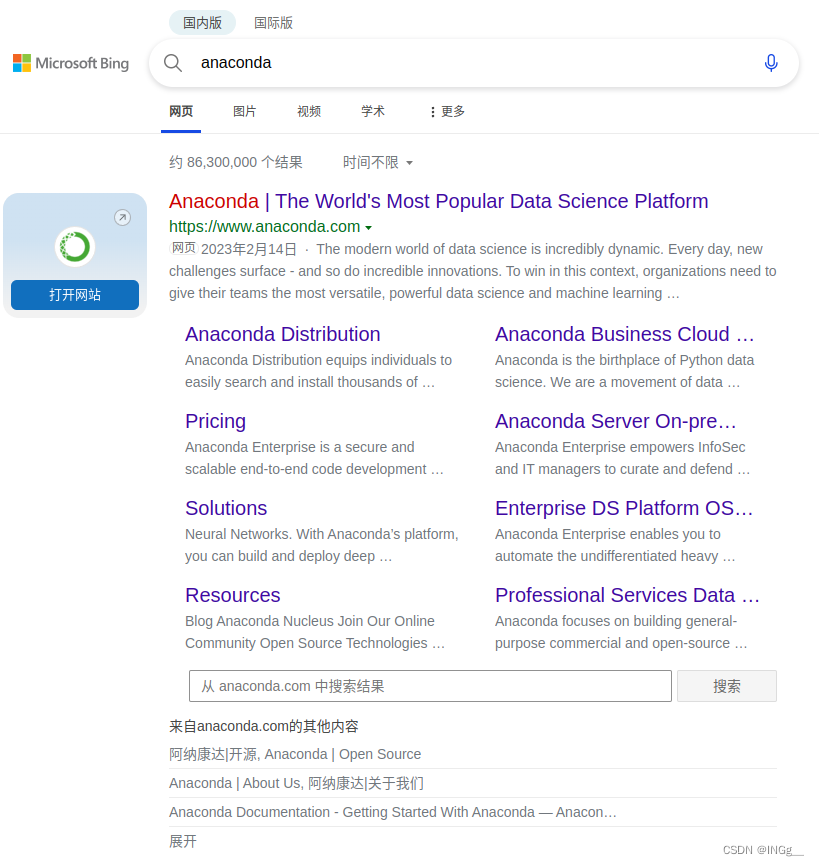Viewport: 819px width, 866px height.
Task: Switch to 国内版 search mode
Action: click(202, 22)
